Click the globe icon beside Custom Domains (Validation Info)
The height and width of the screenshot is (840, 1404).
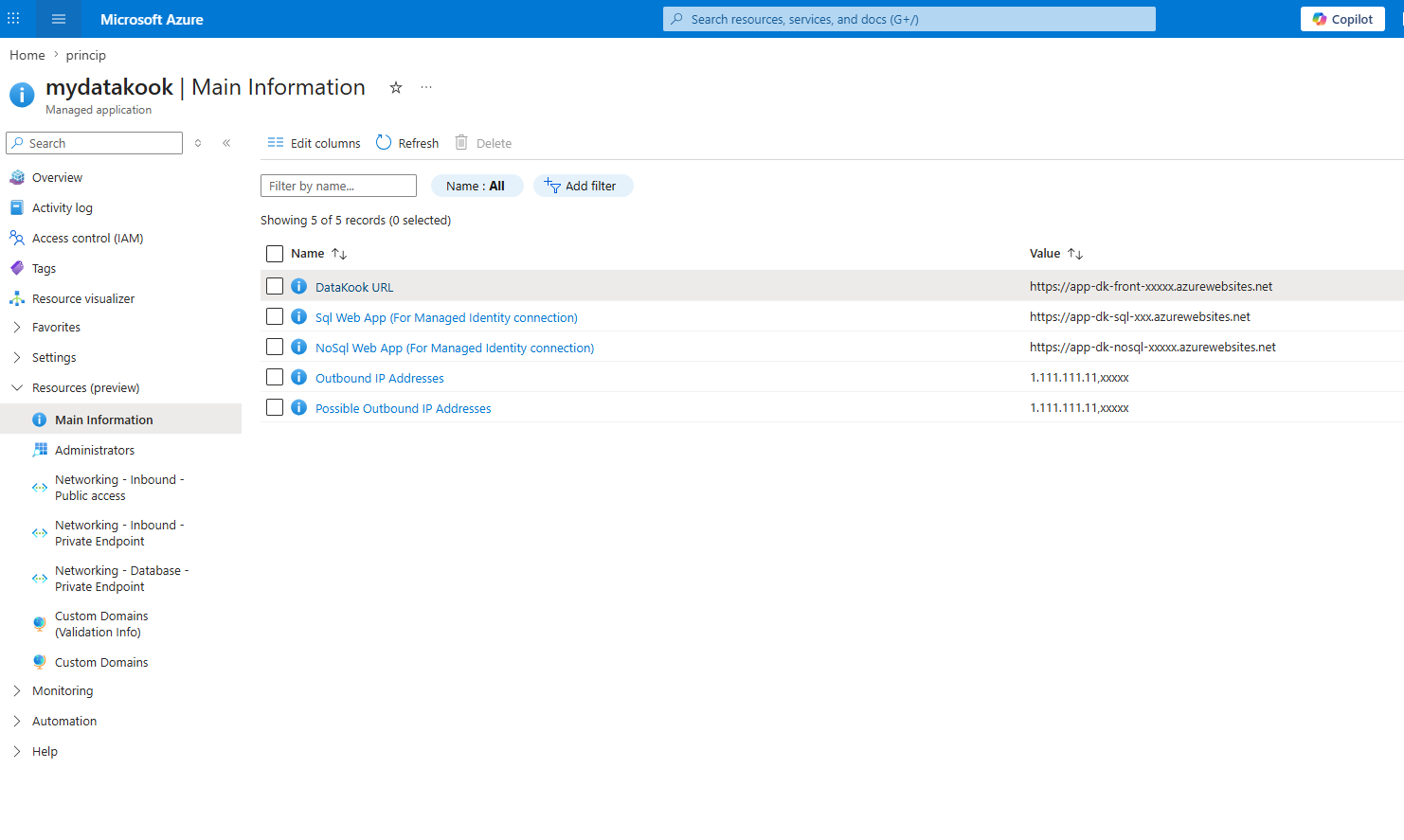coord(40,624)
